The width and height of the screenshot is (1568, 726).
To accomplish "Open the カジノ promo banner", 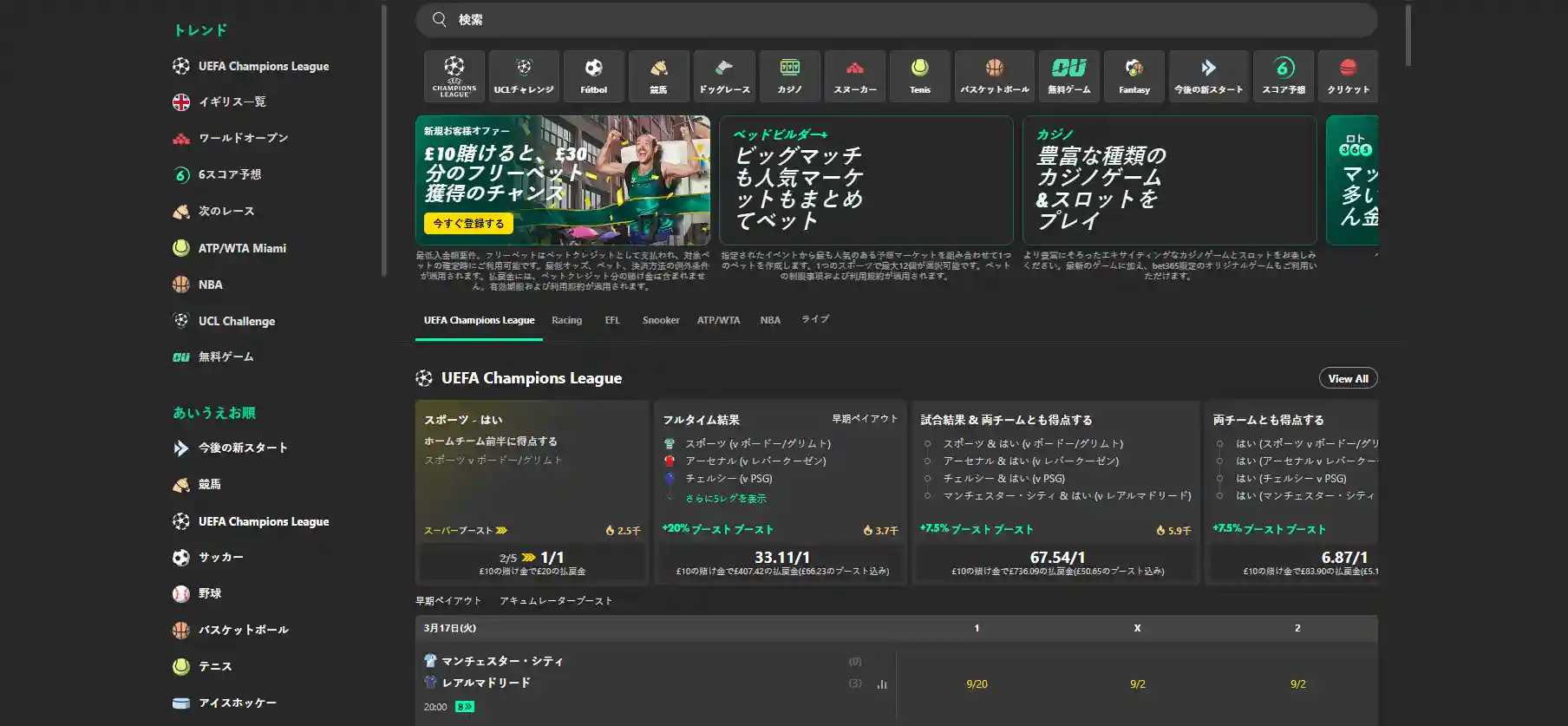I will pyautogui.click(x=1169, y=180).
